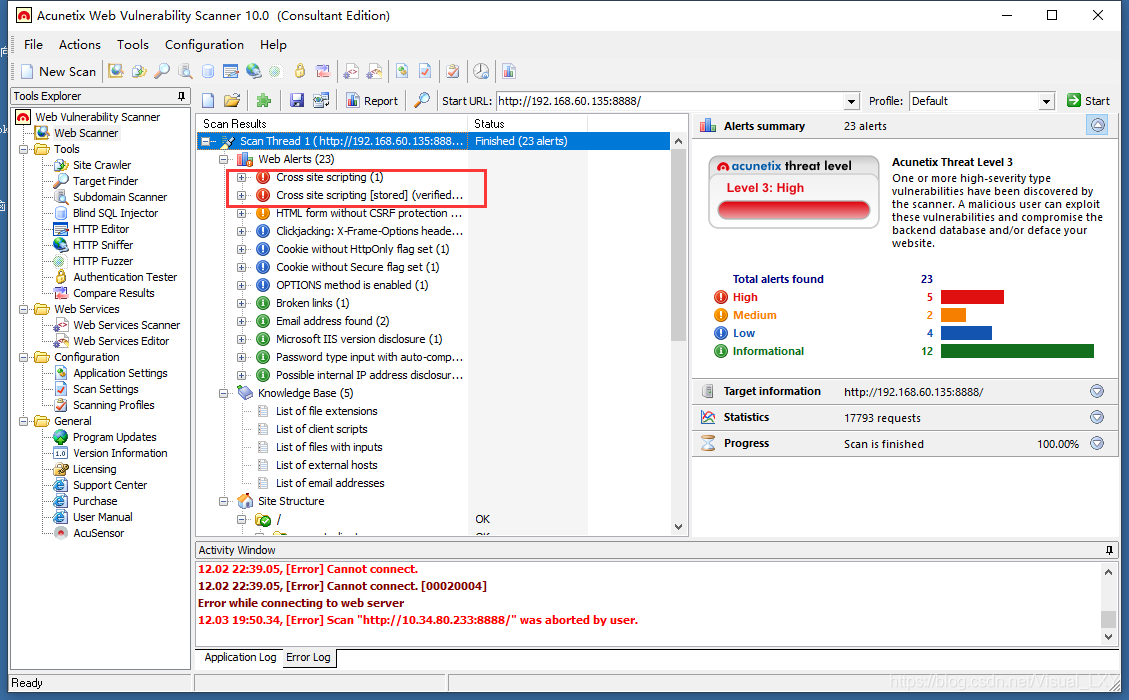Switch to the Application Log tab
Viewport: 1129px width, 700px height.
point(240,657)
